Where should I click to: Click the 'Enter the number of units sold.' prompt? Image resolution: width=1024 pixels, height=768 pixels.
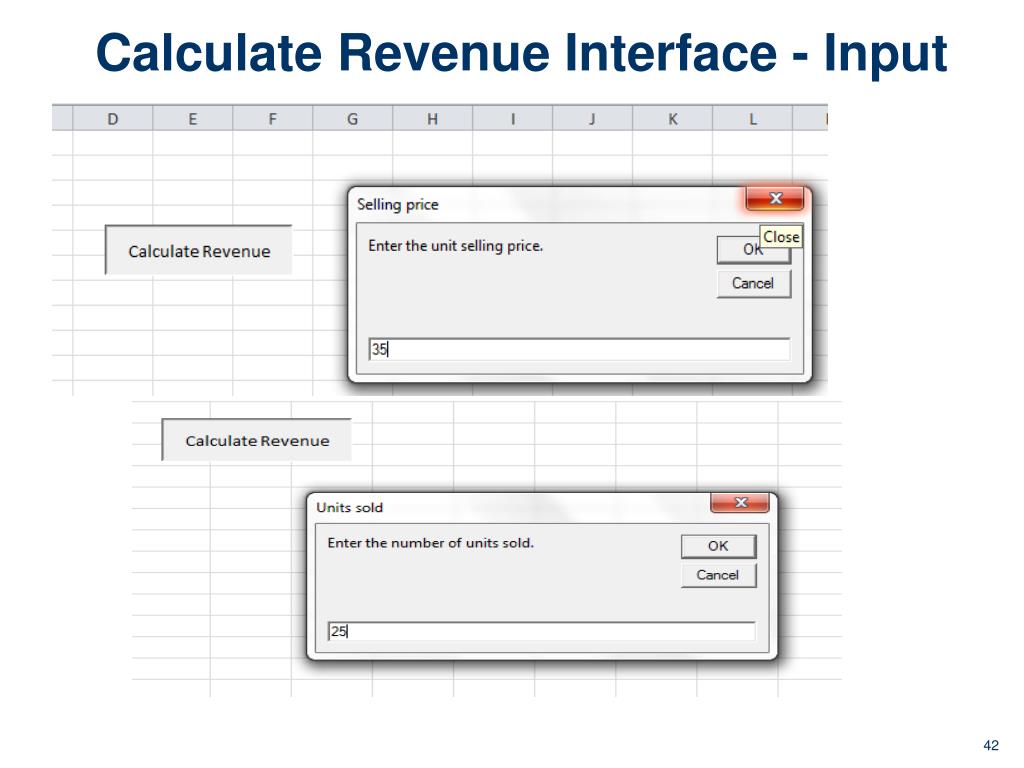430,543
